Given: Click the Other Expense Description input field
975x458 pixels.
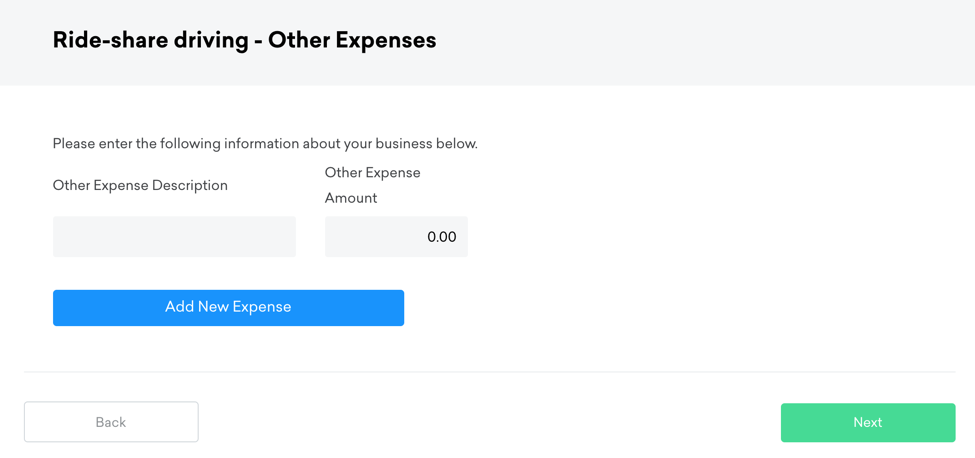Looking at the screenshot, I should 174,237.
